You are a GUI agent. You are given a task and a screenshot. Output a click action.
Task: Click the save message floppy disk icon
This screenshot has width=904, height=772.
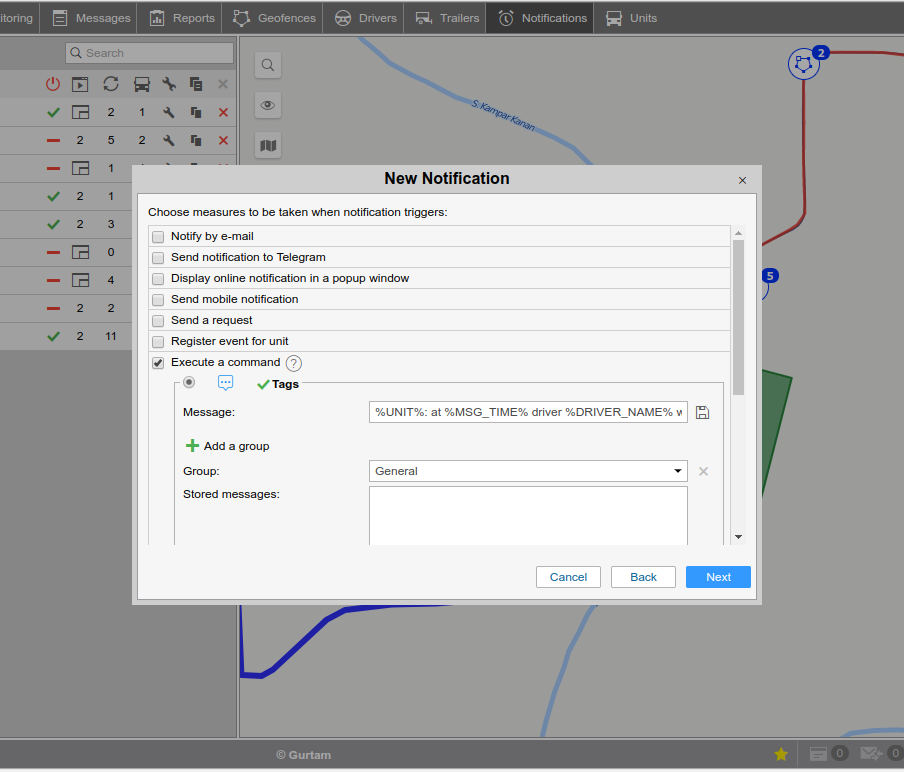coord(702,412)
